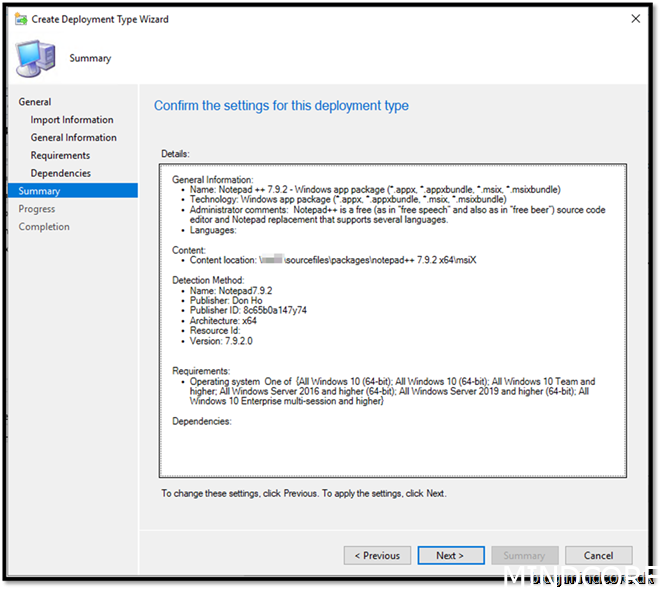Cancel the deployment type wizard
Screen dimensions: 661x589
598,555
